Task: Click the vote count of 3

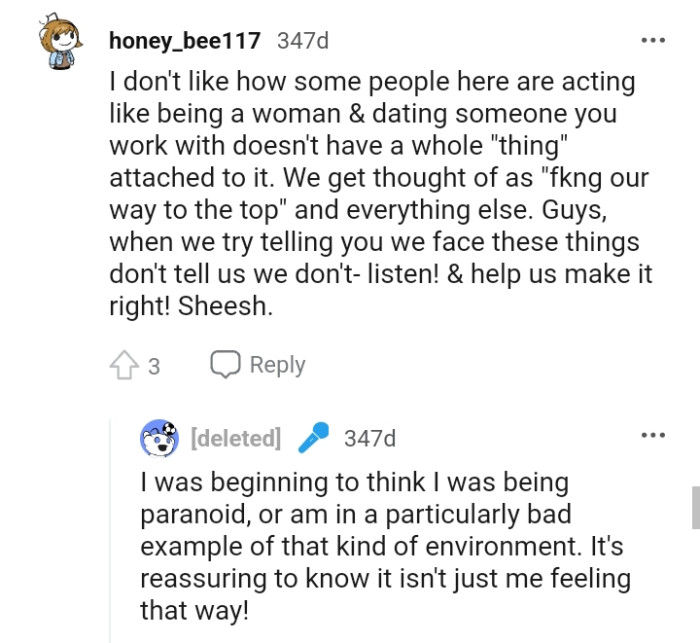Action: [153, 366]
